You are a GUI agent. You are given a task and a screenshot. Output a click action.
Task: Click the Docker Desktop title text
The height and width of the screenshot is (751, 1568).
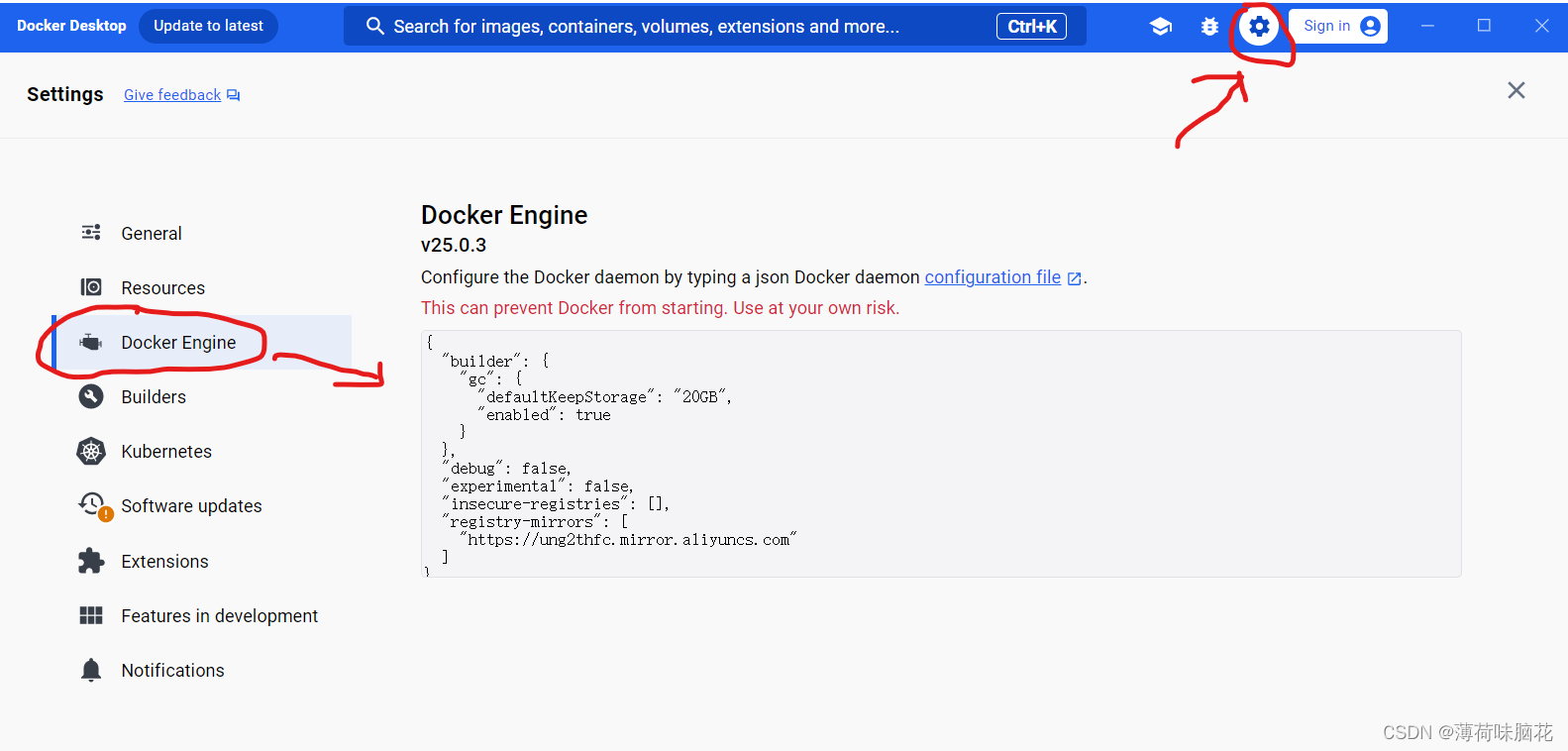[x=71, y=26]
